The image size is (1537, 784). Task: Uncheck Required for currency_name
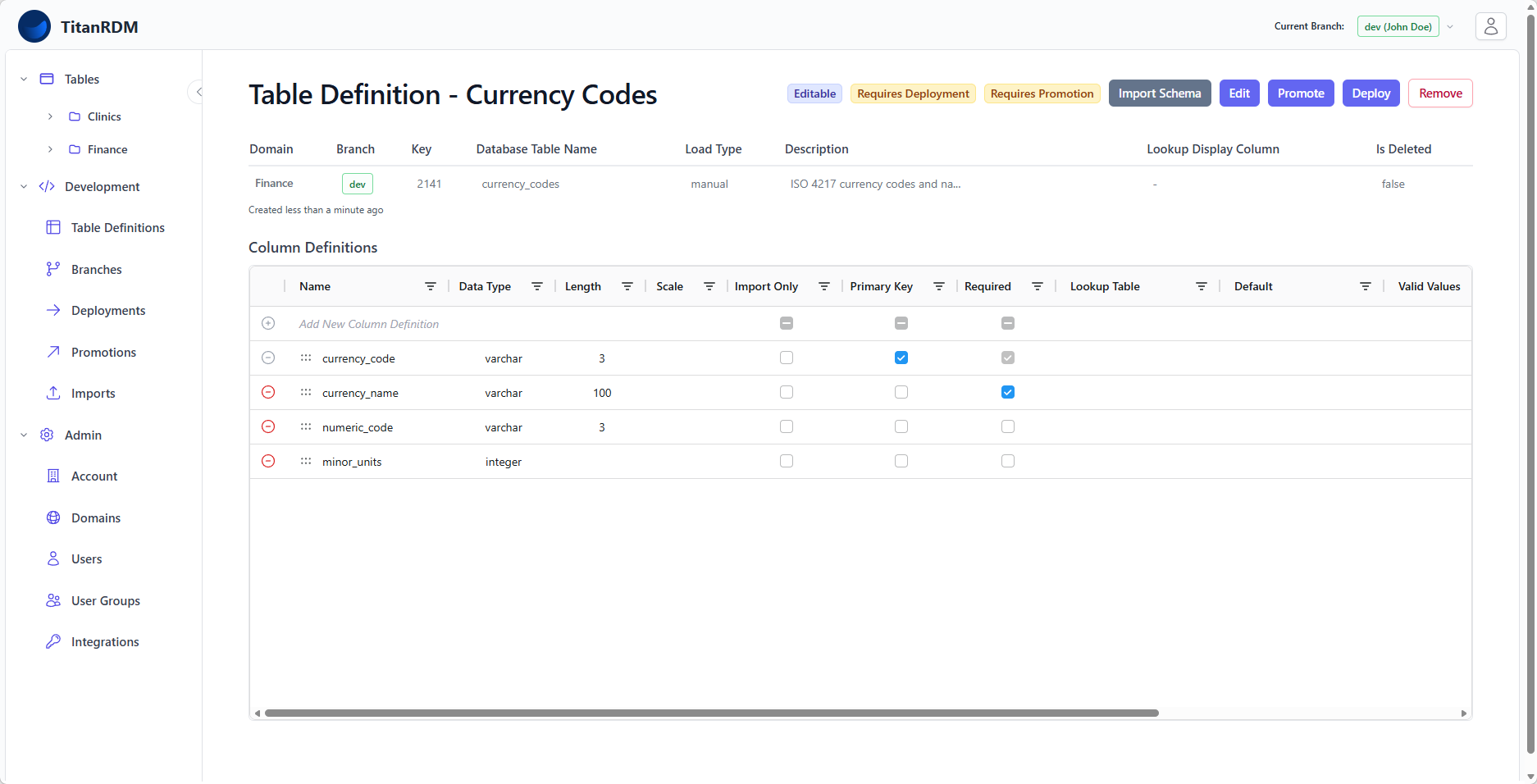(1008, 392)
